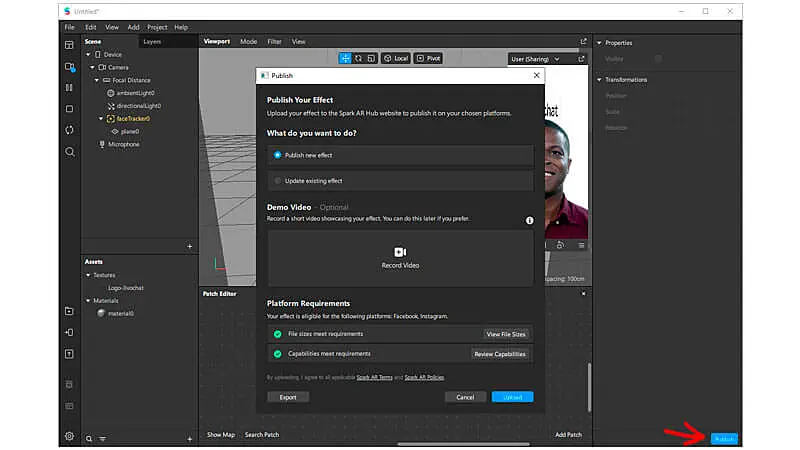Collapse the faceTracker0 tree node
Viewport: 800px width, 450px height.
[x=101, y=118]
